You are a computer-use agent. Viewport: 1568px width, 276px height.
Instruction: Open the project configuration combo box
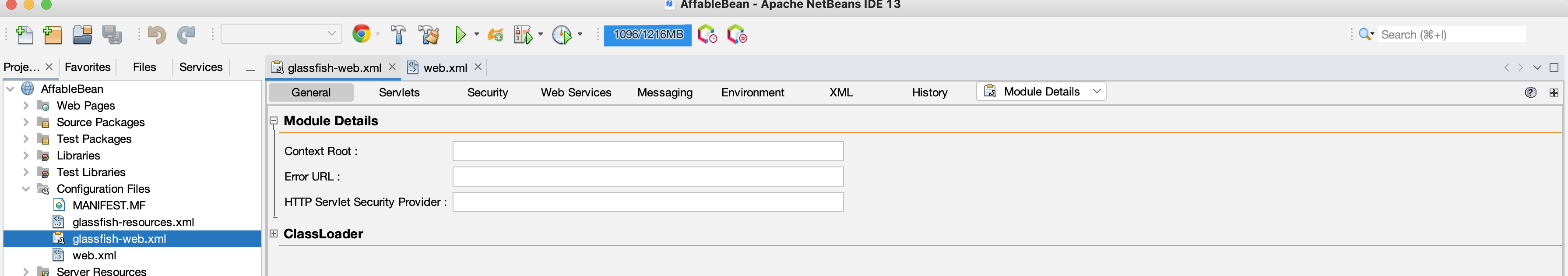click(281, 33)
